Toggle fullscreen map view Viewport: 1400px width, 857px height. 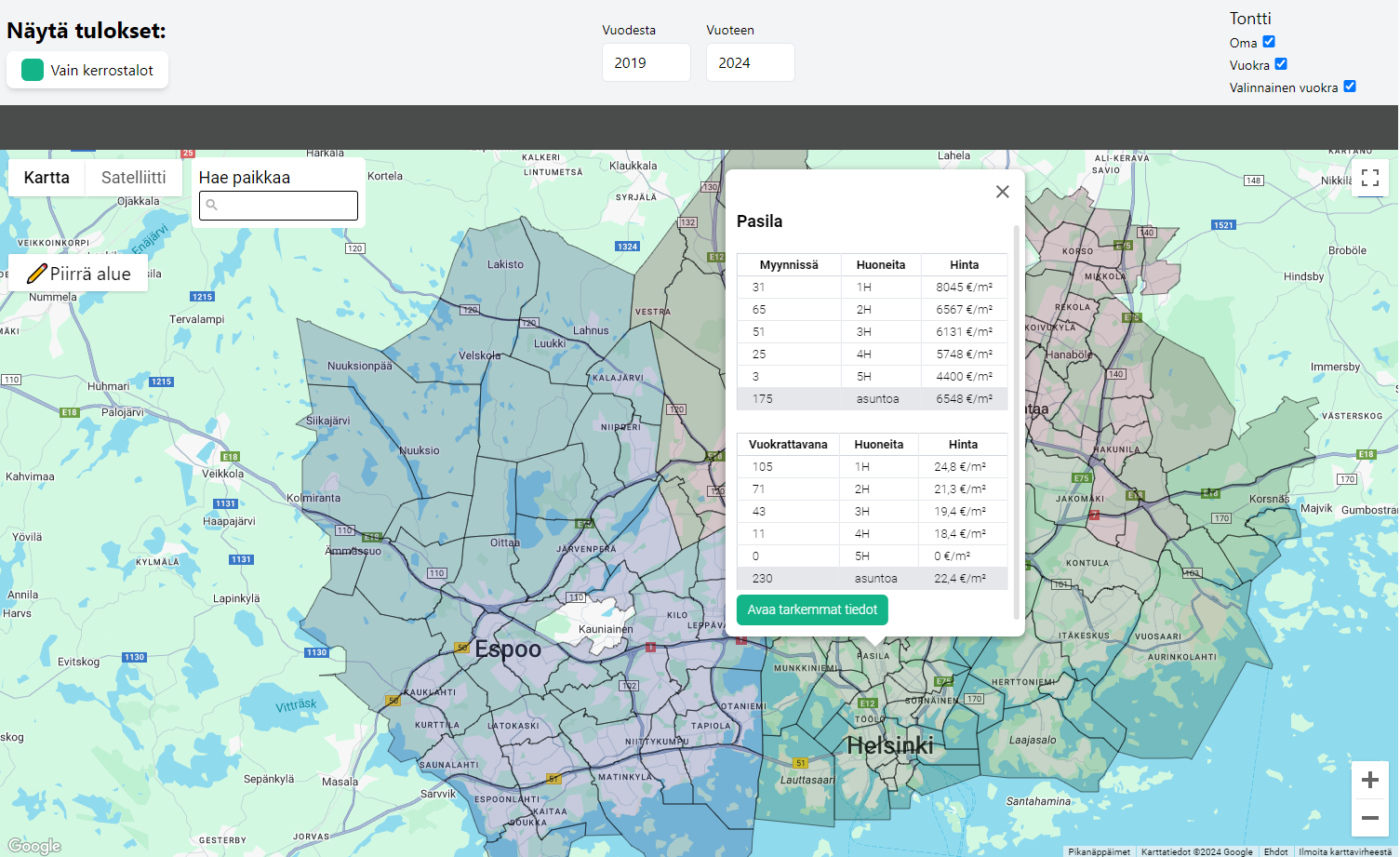pyautogui.click(x=1369, y=178)
